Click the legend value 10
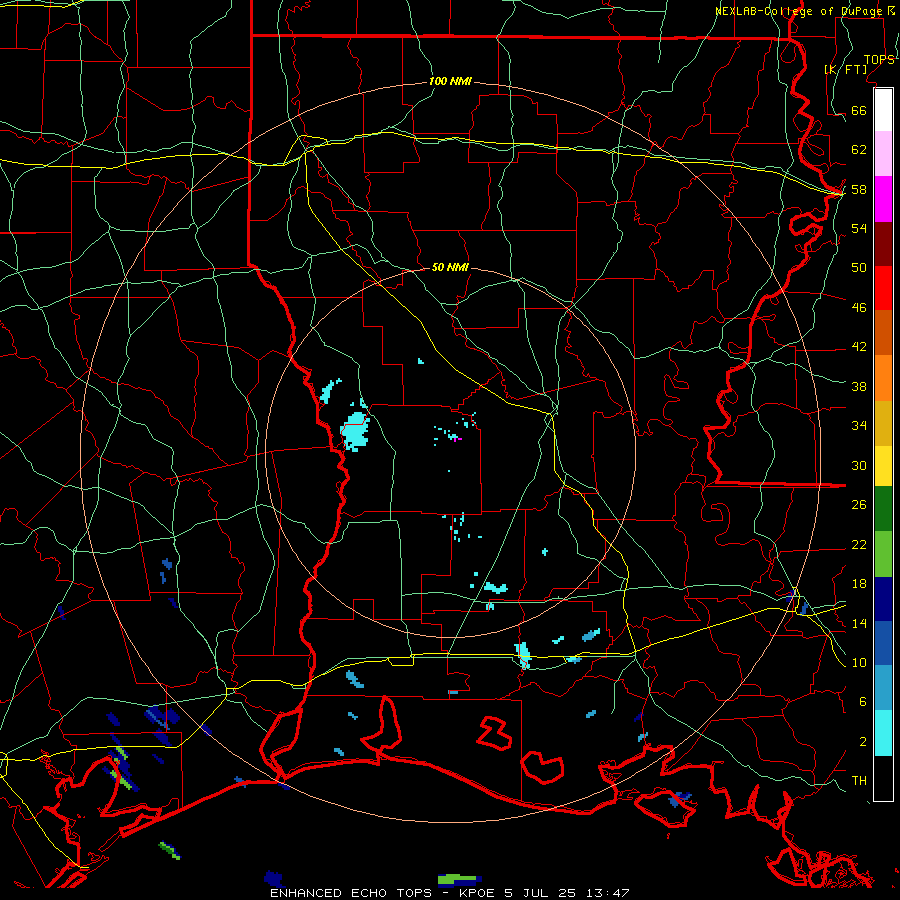This screenshot has height=900, width=900. click(x=859, y=662)
